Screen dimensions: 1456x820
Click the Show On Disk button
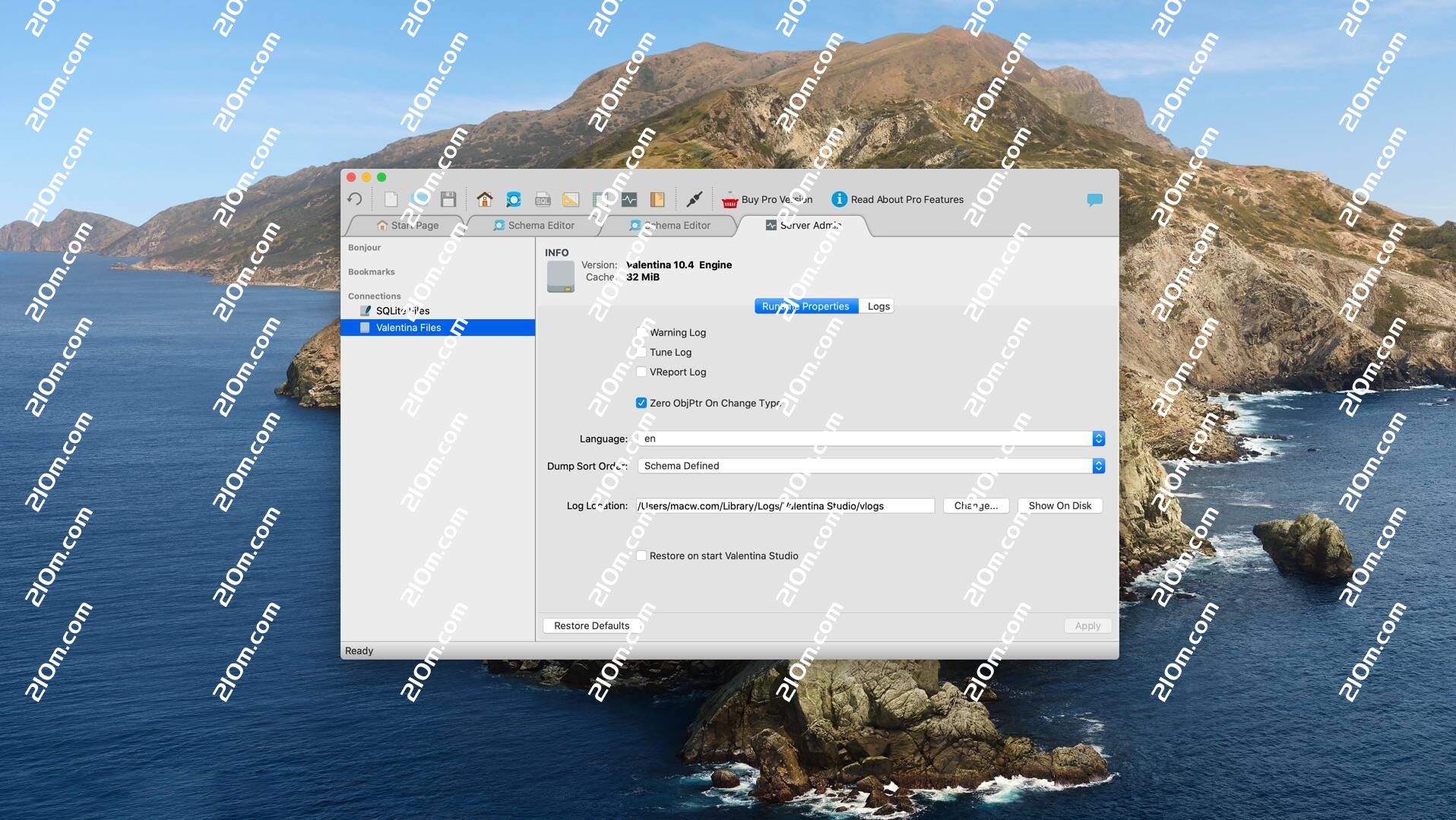[1059, 505]
